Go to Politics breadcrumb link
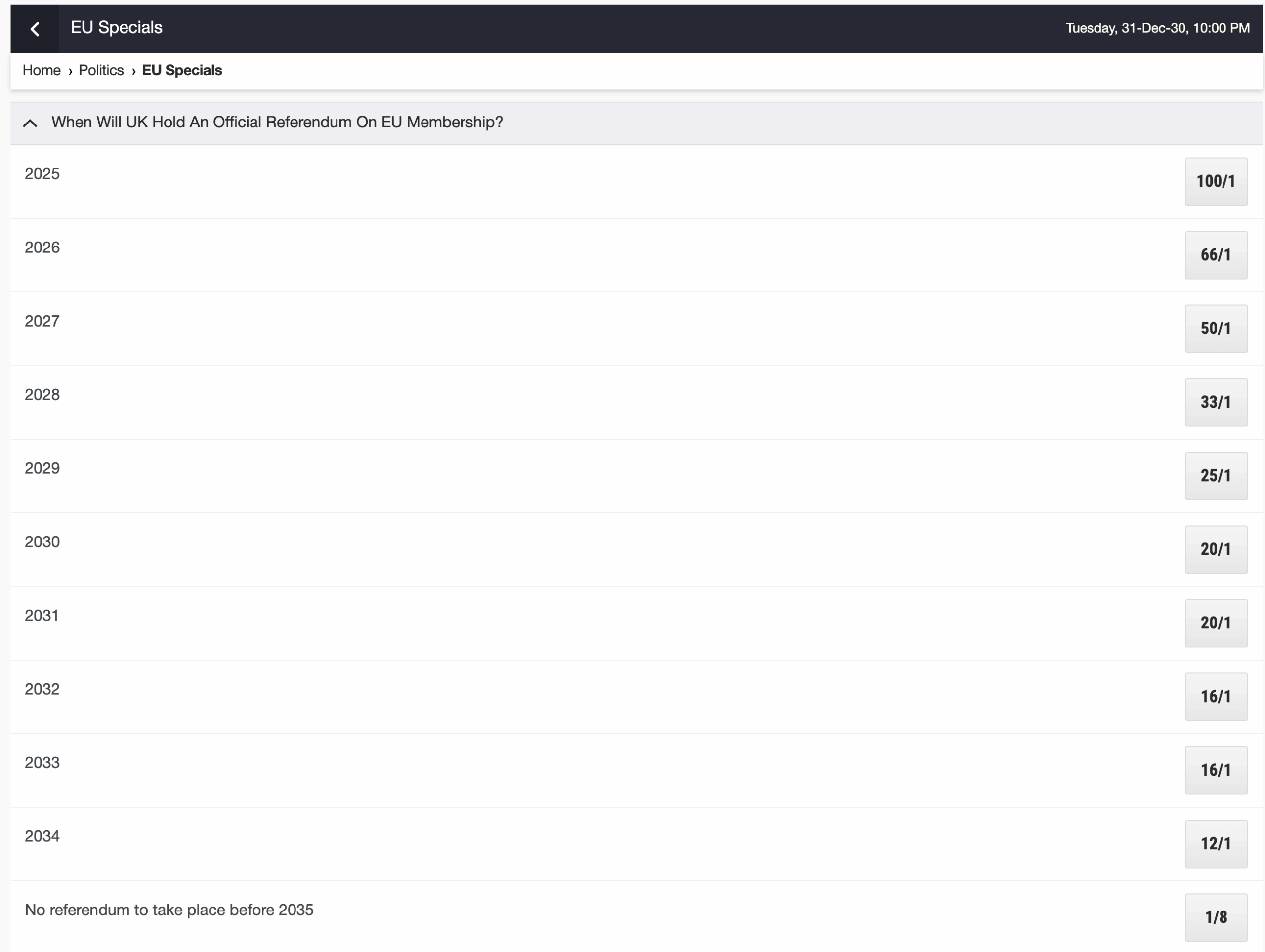The width and height of the screenshot is (1265, 952). (x=101, y=70)
